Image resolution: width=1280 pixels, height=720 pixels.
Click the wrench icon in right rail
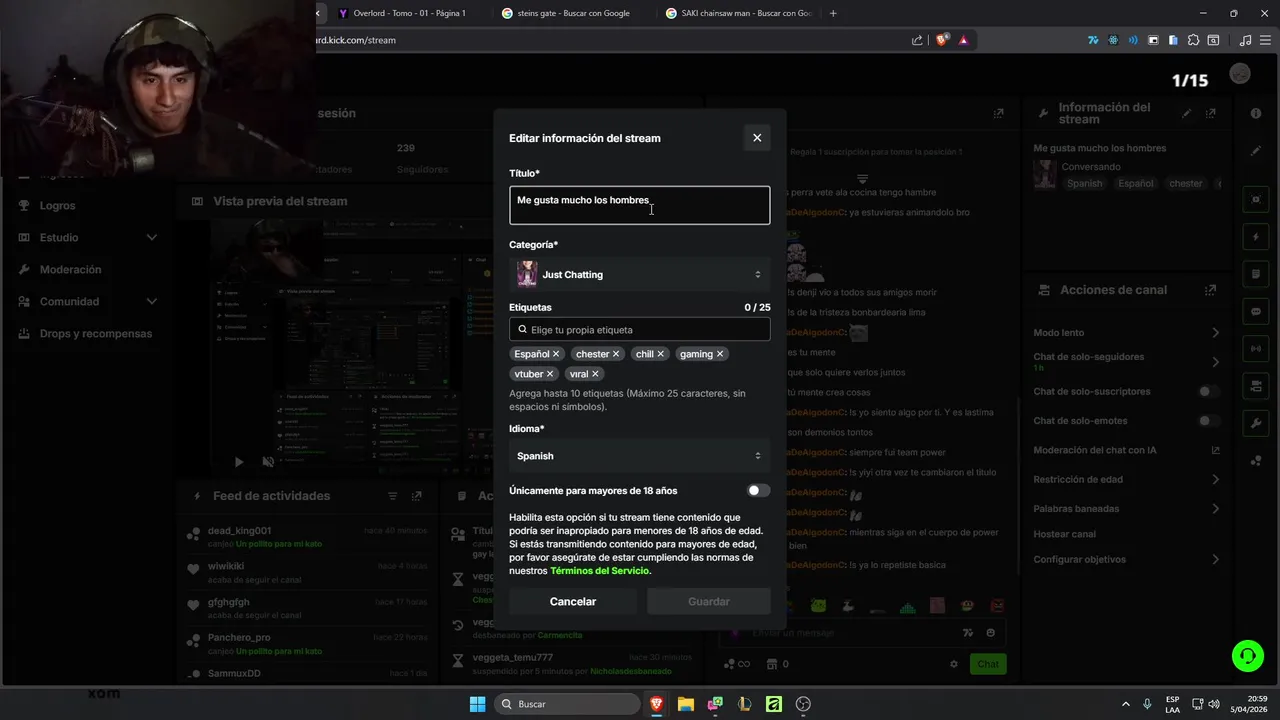(x=1256, y=423)
